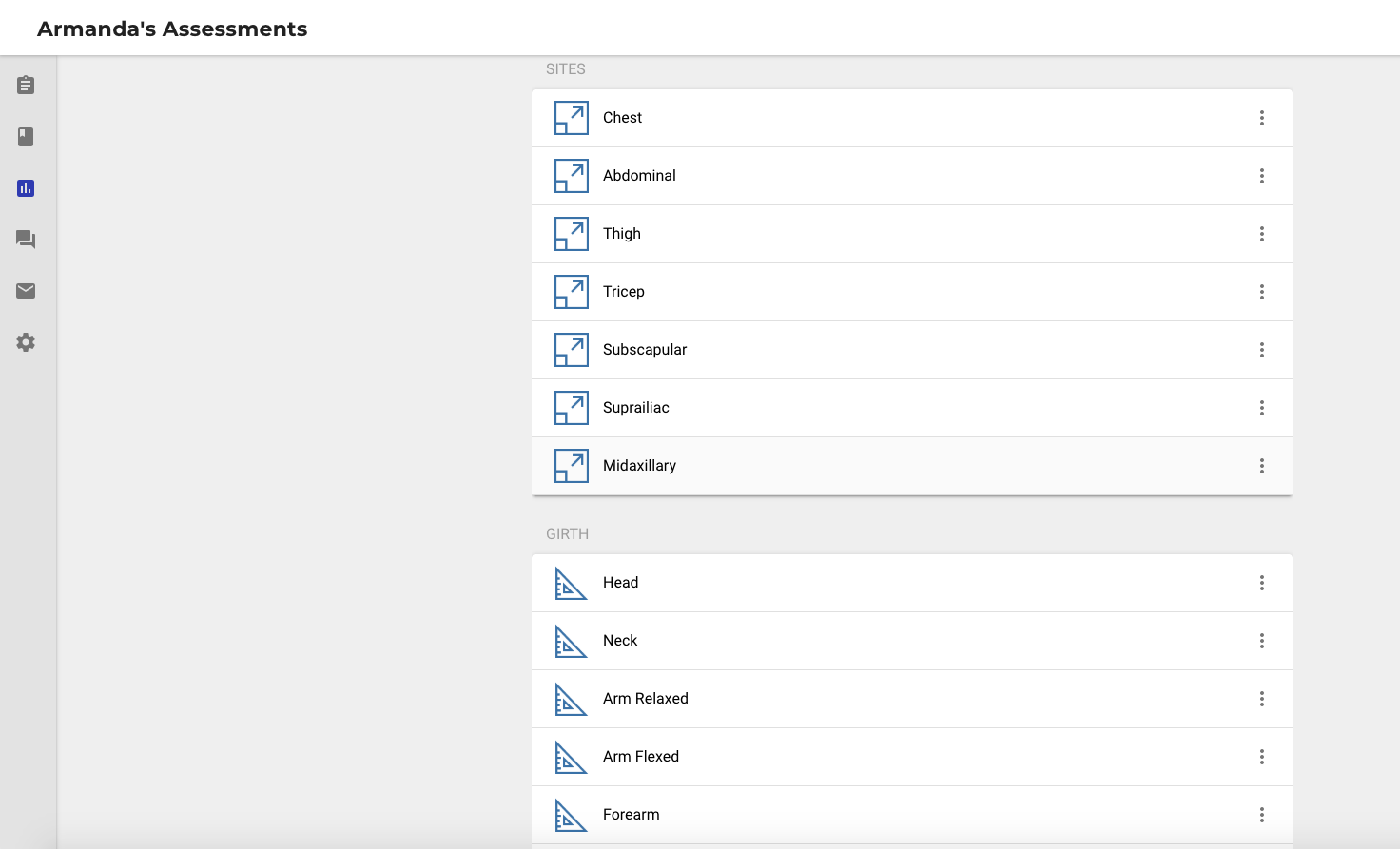Screen dimensions: 1400x849
Task: Open the settings gear in sidebar
Action: click(26, 342)
